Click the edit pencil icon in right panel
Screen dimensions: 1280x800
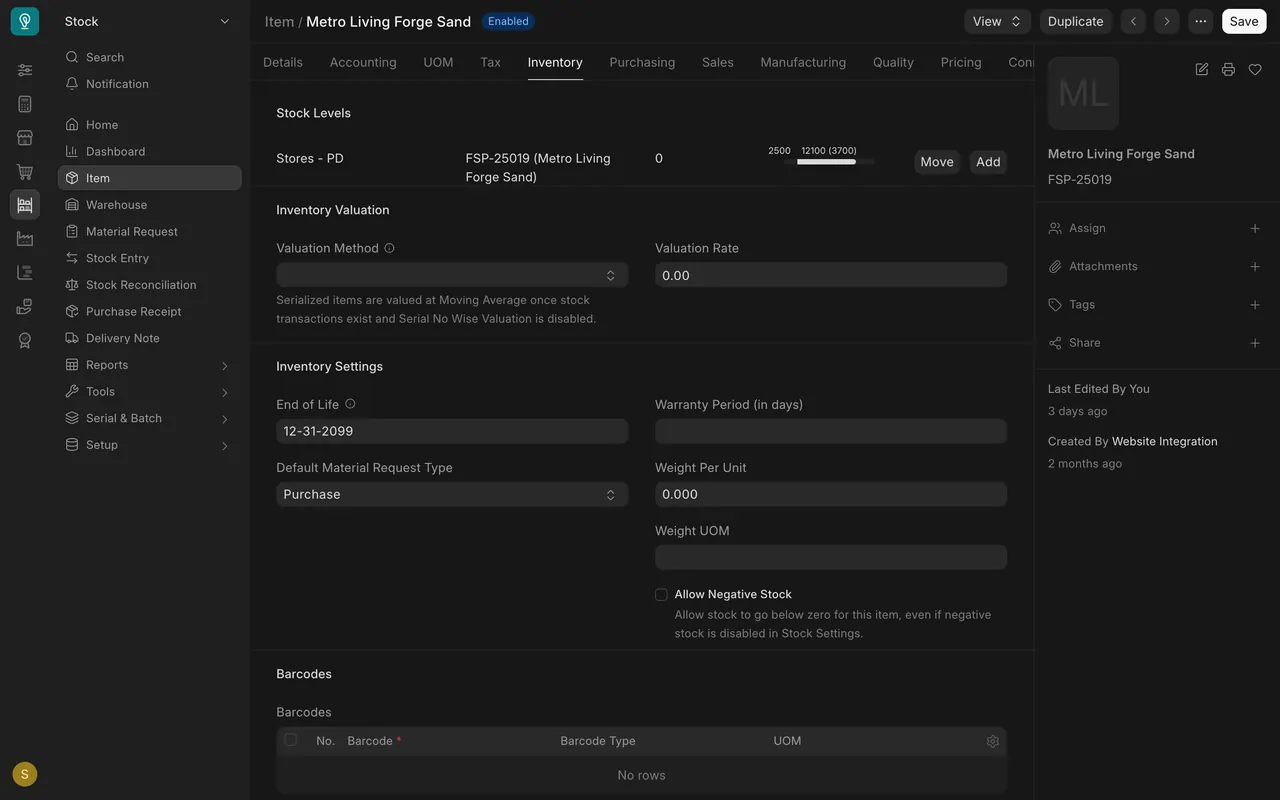[1202, 69]
